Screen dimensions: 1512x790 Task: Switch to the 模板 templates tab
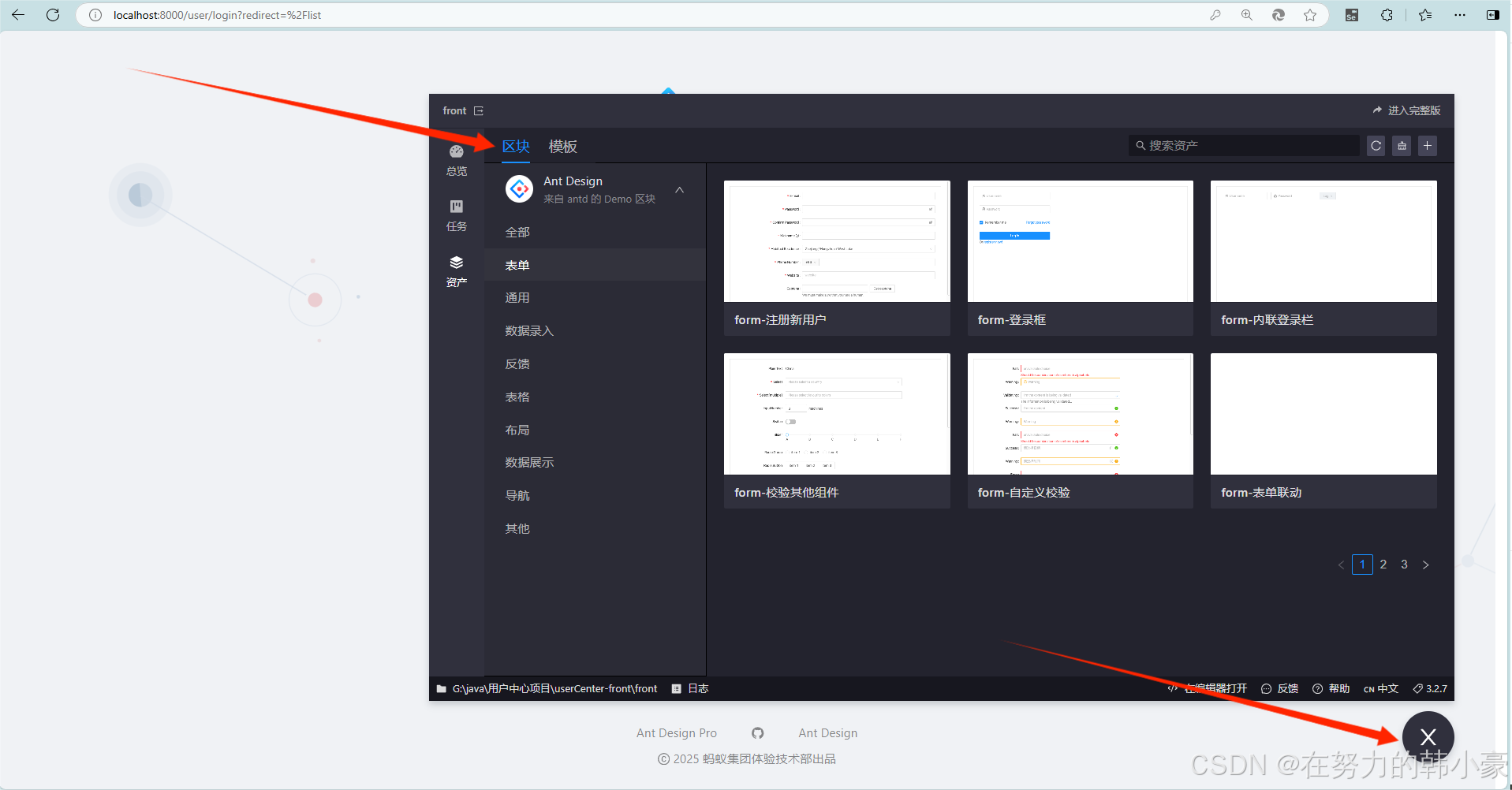562,147
